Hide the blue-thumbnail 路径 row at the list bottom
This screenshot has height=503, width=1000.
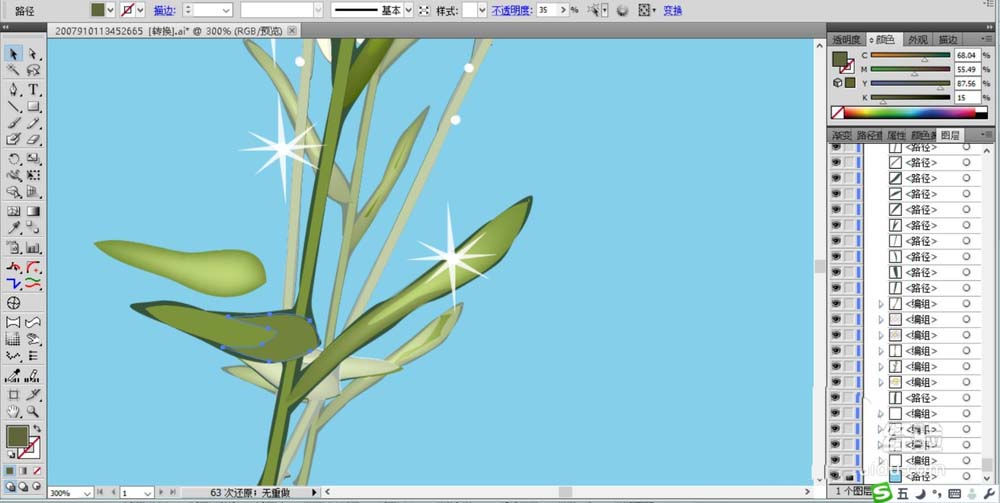point(835,476)
